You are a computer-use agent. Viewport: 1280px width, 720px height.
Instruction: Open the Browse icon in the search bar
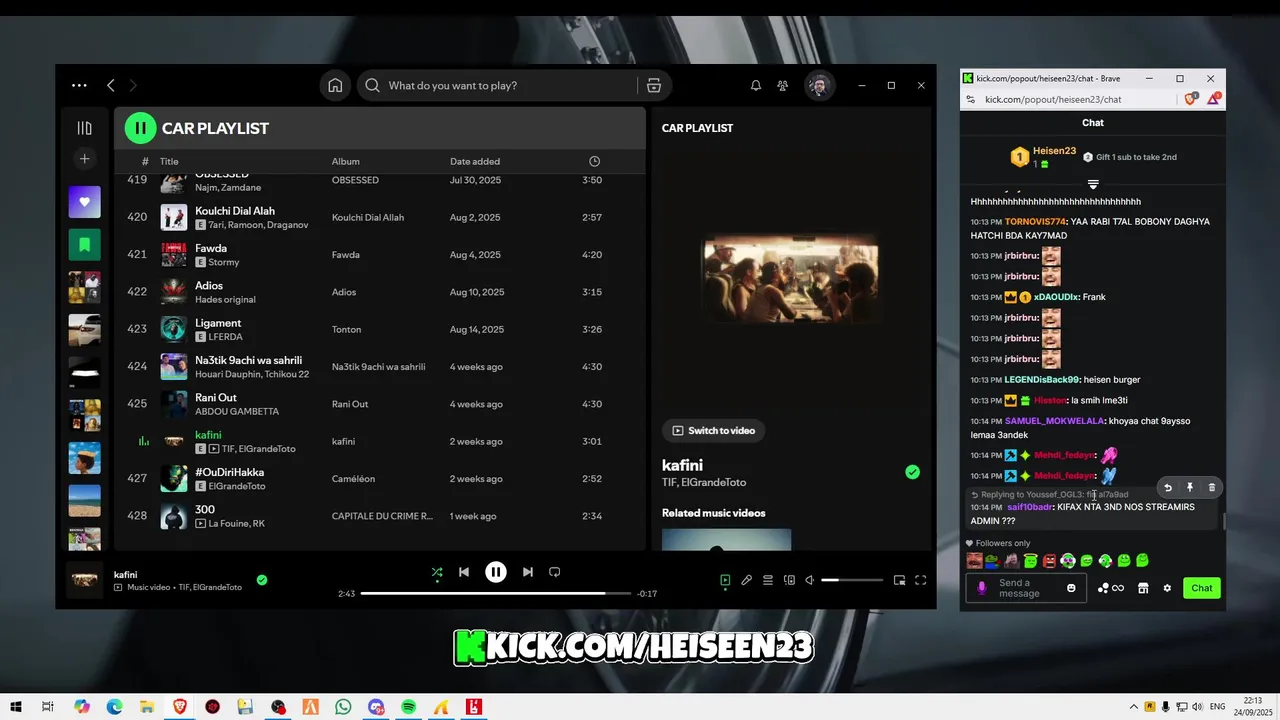(x=654, y=86)
